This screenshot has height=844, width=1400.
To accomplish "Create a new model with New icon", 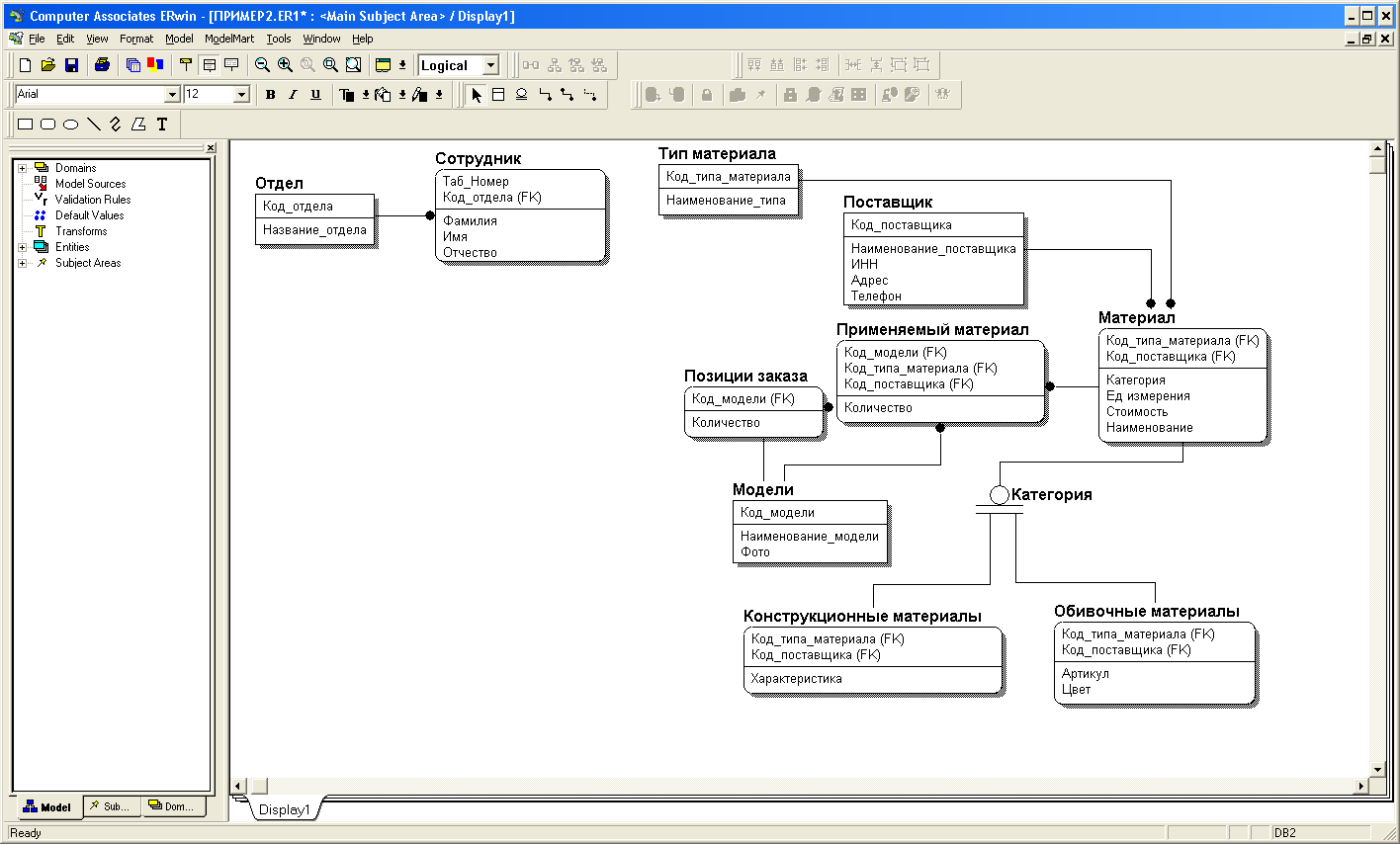I will [26, 65].
